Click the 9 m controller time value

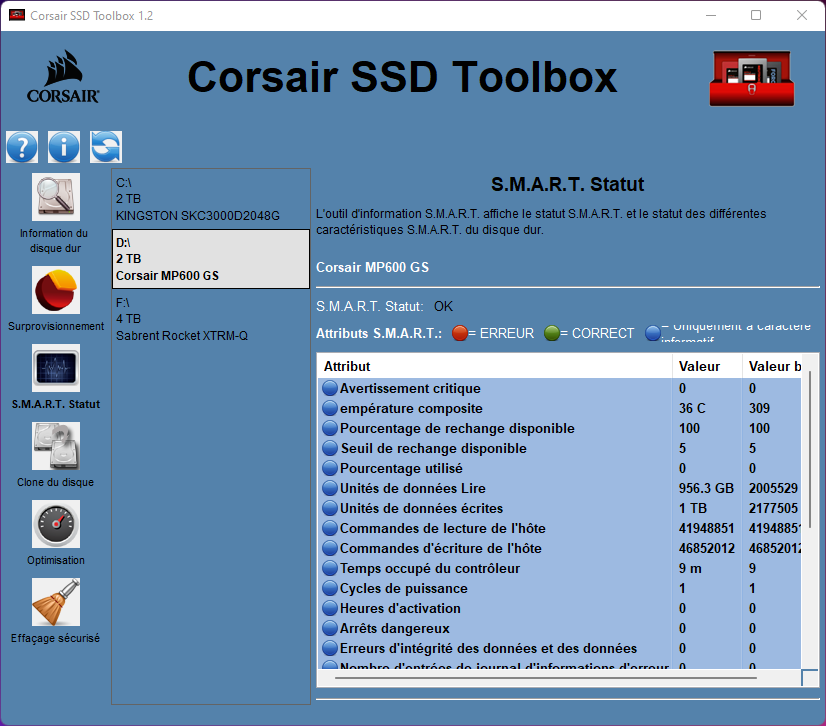click(690, 568)
